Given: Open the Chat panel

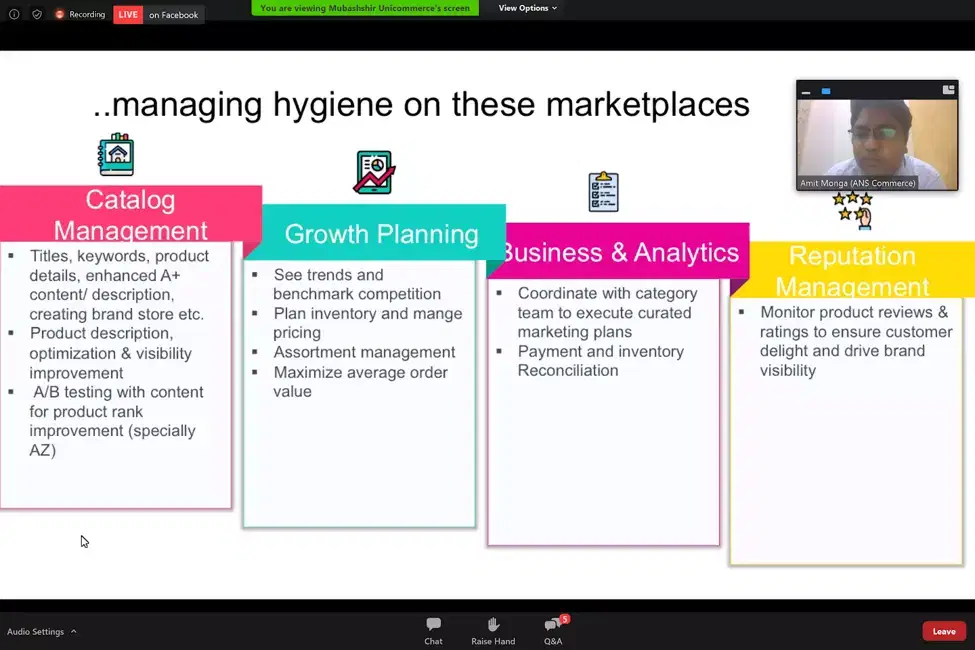Looking at the screenshot, I should [x=433, y=631].
